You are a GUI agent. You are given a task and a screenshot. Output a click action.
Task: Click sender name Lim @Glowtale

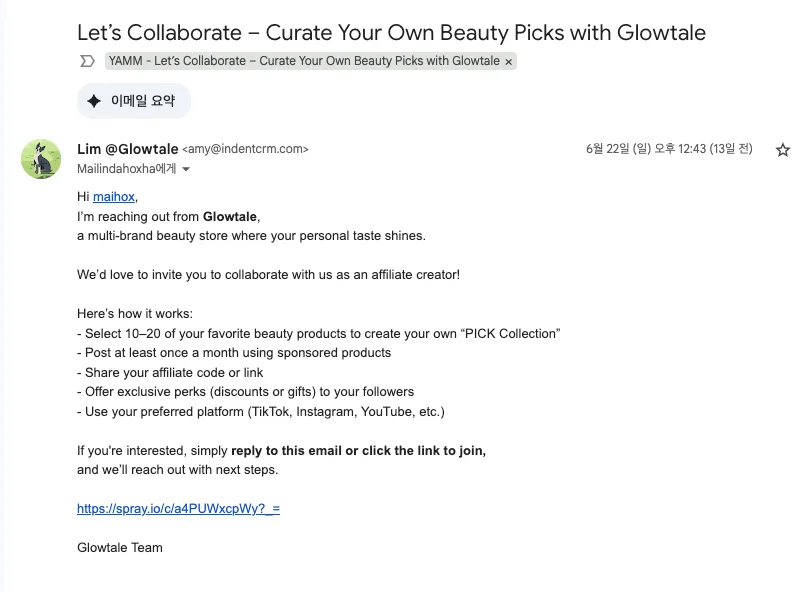click(x=127, y=149)
